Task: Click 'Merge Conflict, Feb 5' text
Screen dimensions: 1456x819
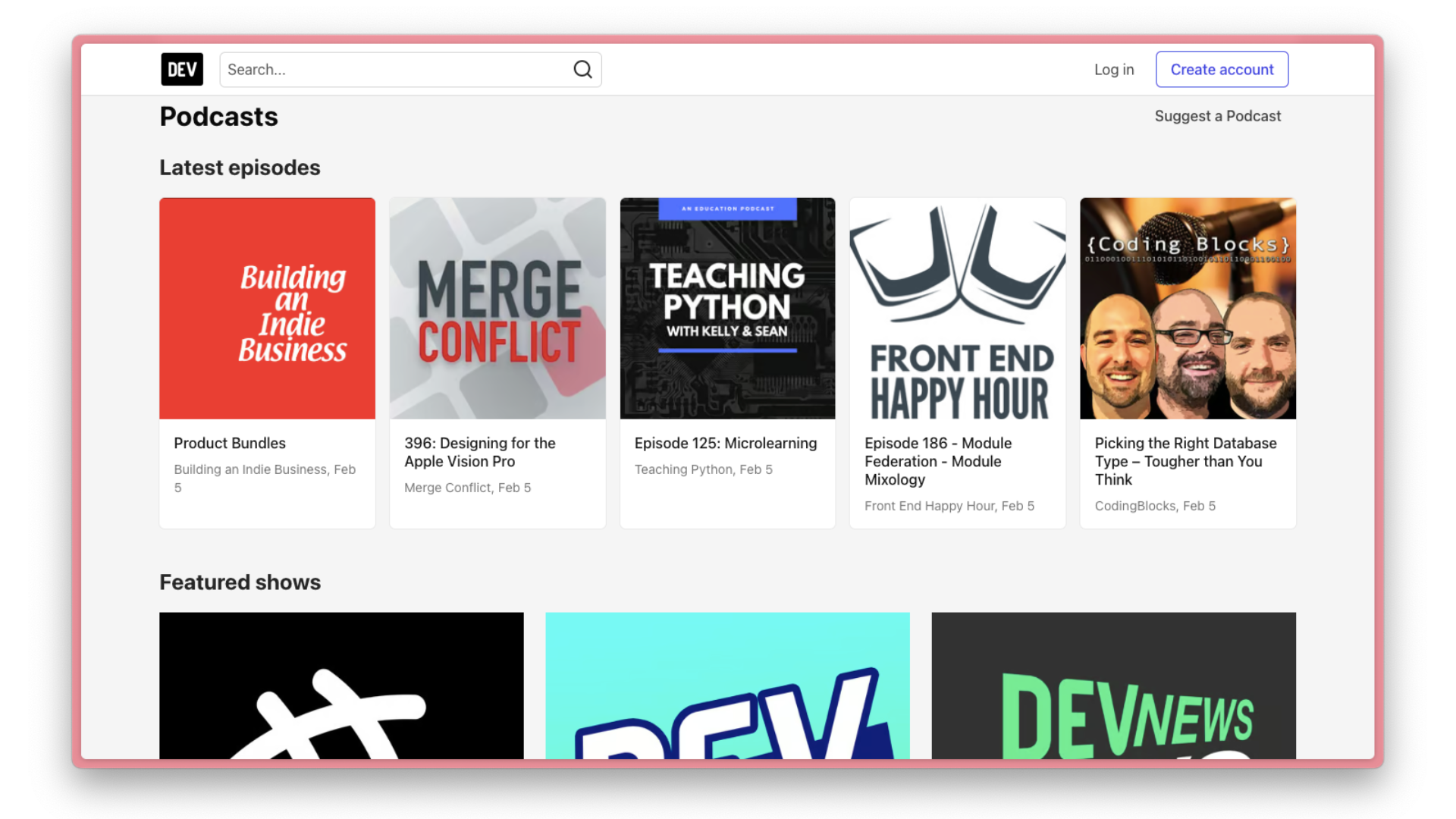Action: pyautogui.click(x=467, y=488)
